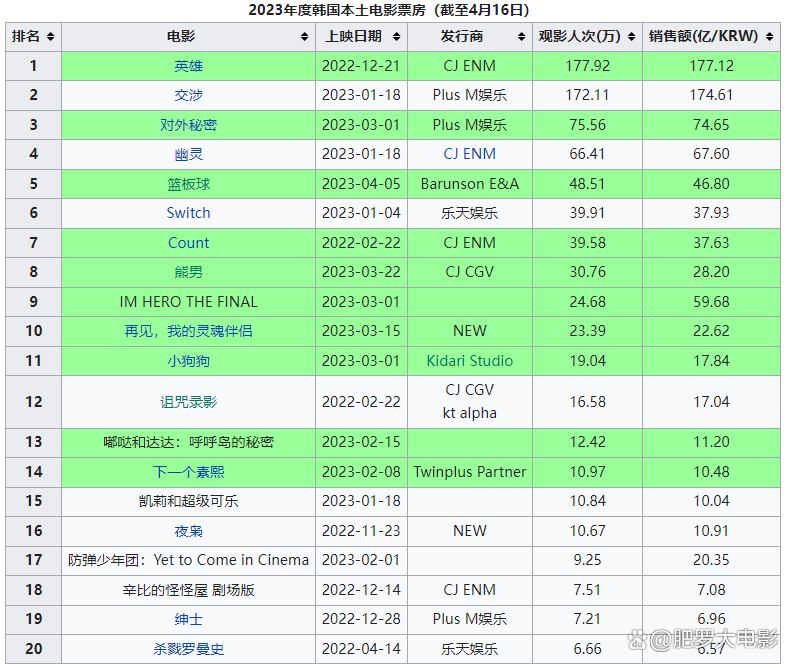Open the 交涉 movie link

pyautogui.click(x=188, y=95)
